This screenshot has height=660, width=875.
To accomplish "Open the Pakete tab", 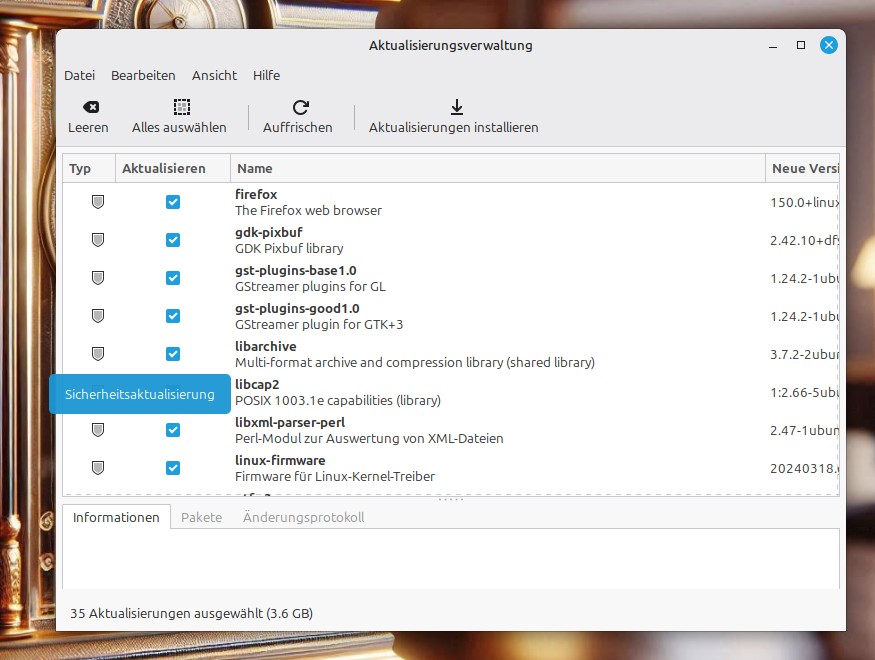I will (201, 517).
